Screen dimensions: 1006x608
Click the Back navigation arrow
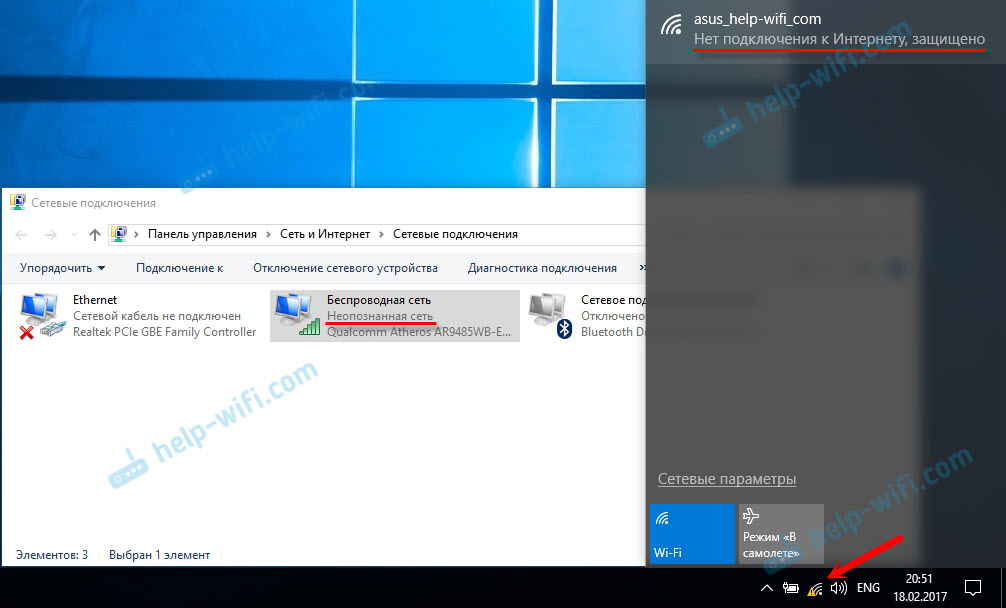[x=21, y=235]
